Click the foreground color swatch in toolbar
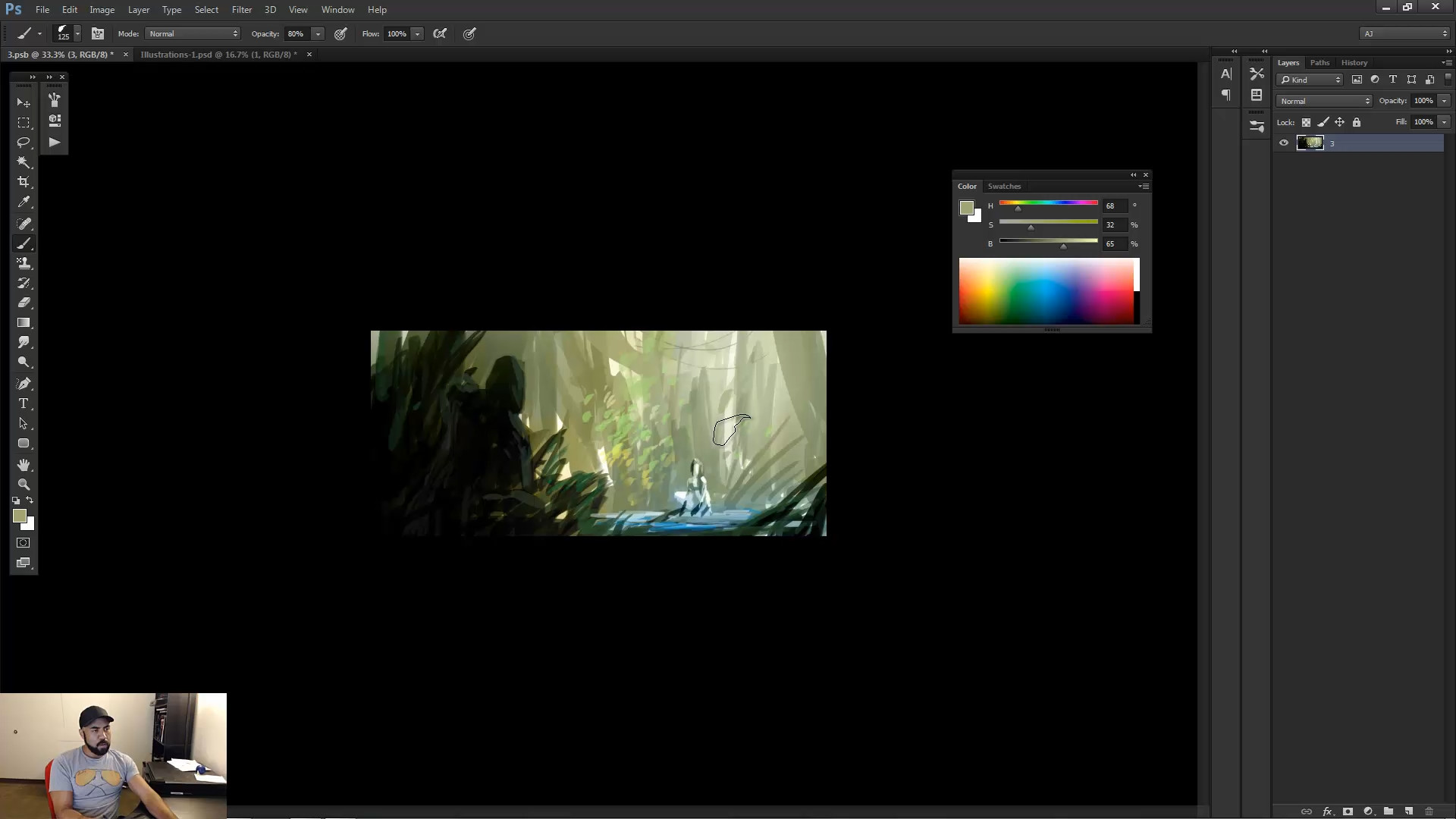 [x=20, y=516]
